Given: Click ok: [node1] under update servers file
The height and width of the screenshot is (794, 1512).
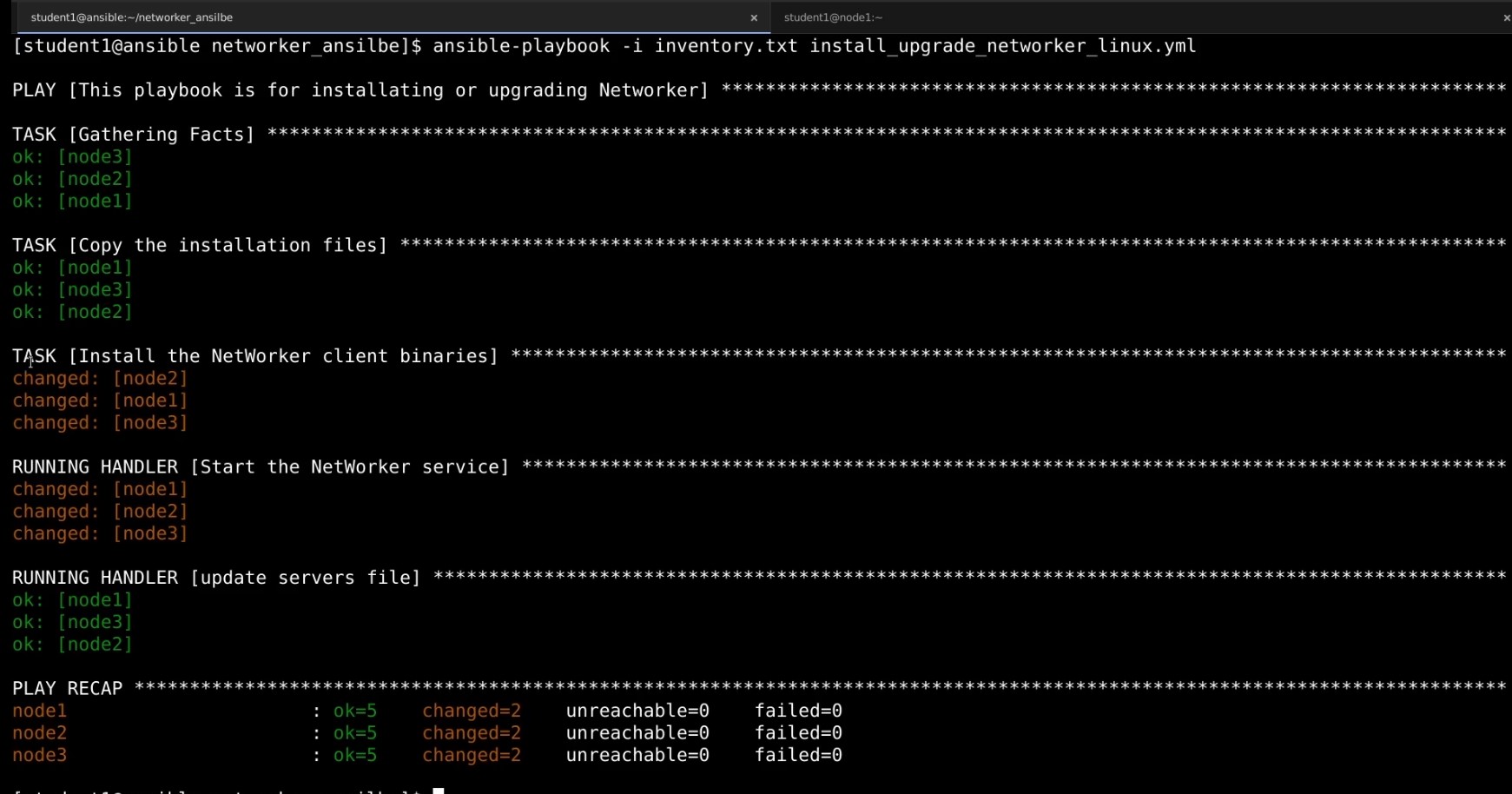Looking at the screenshot, I should [x=72, y=600].
